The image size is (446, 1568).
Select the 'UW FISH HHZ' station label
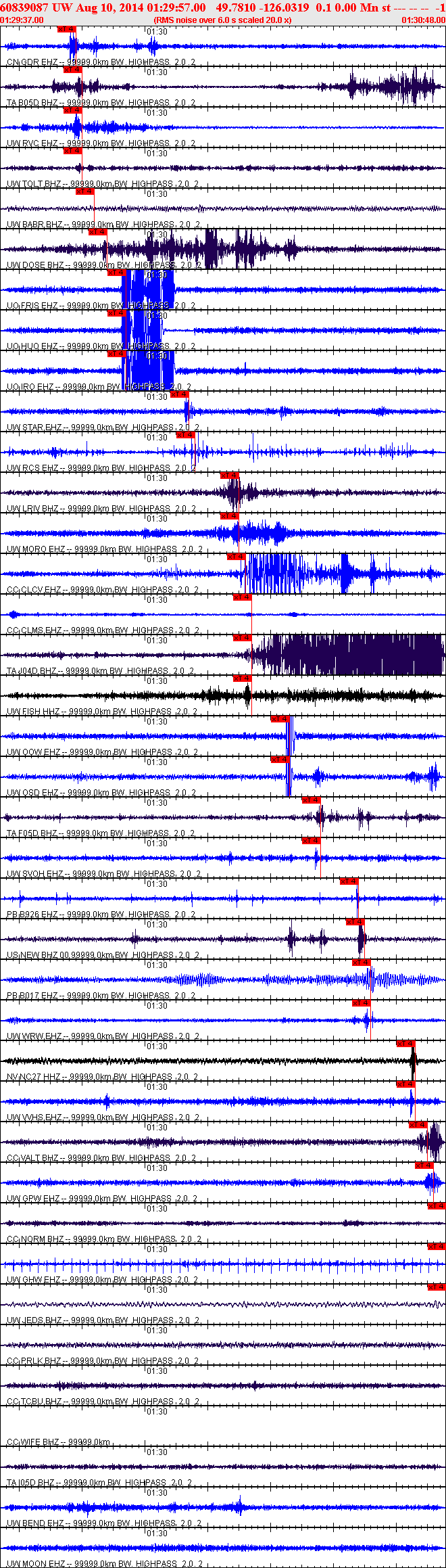[x=33, y=712]
